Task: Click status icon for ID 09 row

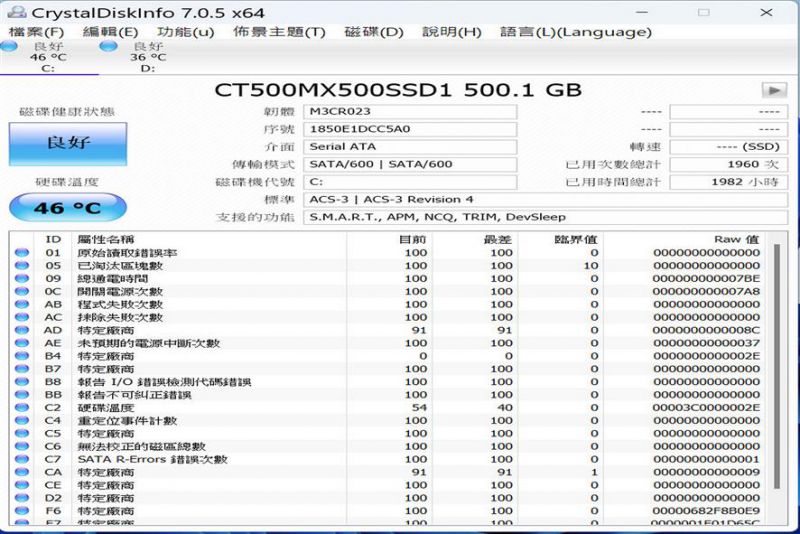Action: pos(22,278)
